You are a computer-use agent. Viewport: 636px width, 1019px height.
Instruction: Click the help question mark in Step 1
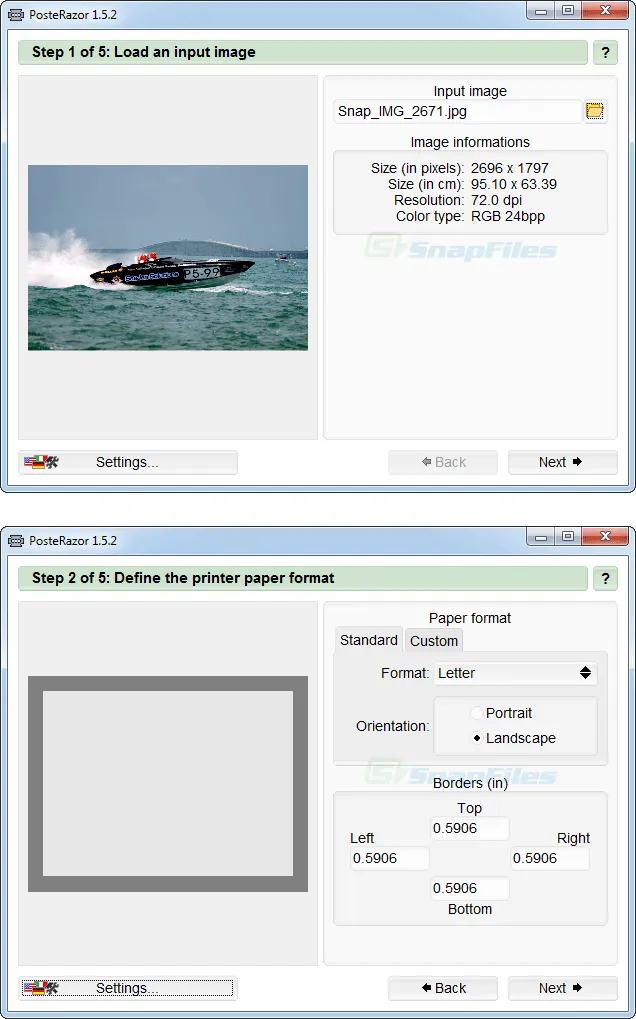coord(605,53)
